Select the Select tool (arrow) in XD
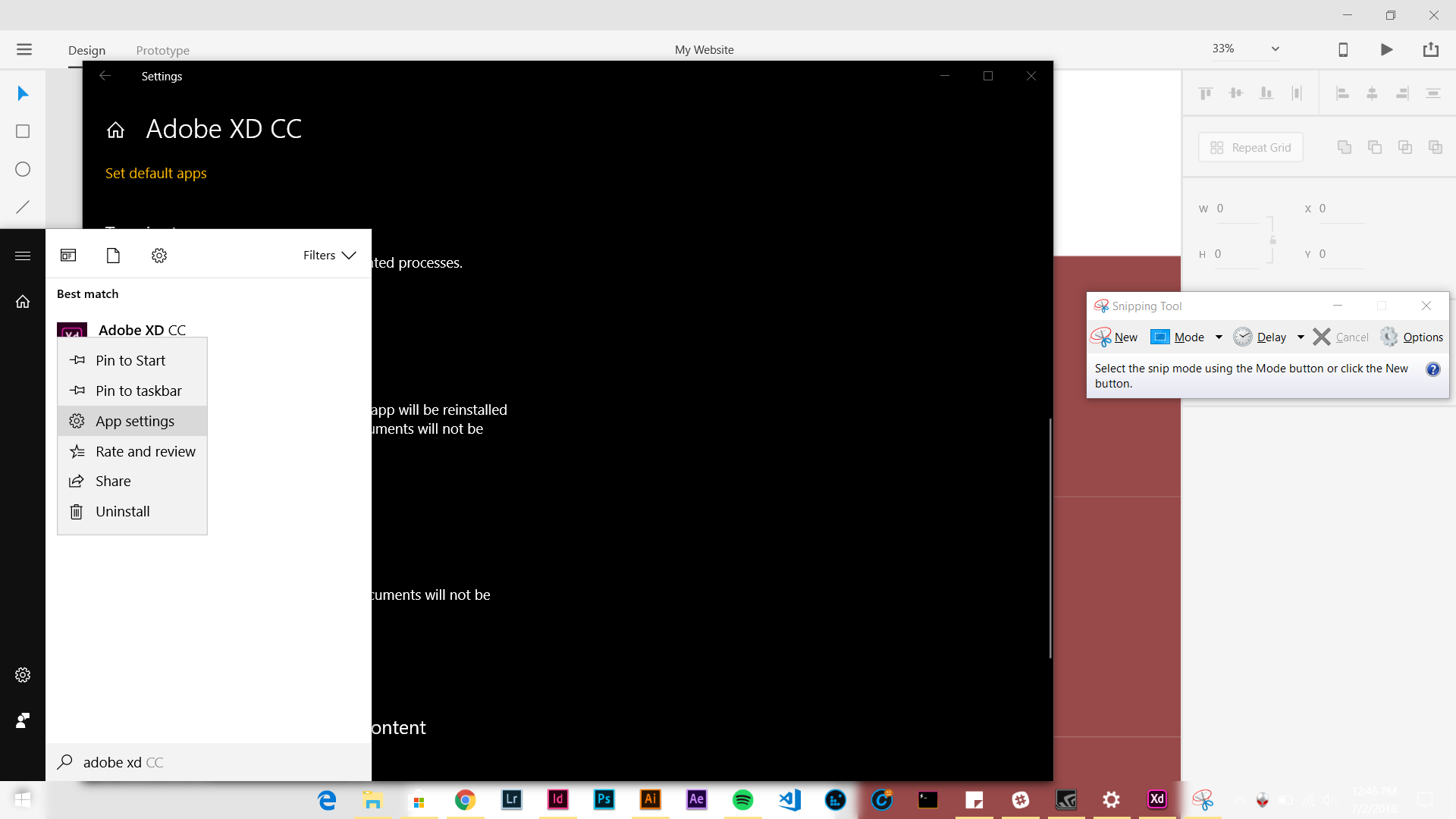The height and width of the screenshot is (819, 1456). [x=23, y=93]
